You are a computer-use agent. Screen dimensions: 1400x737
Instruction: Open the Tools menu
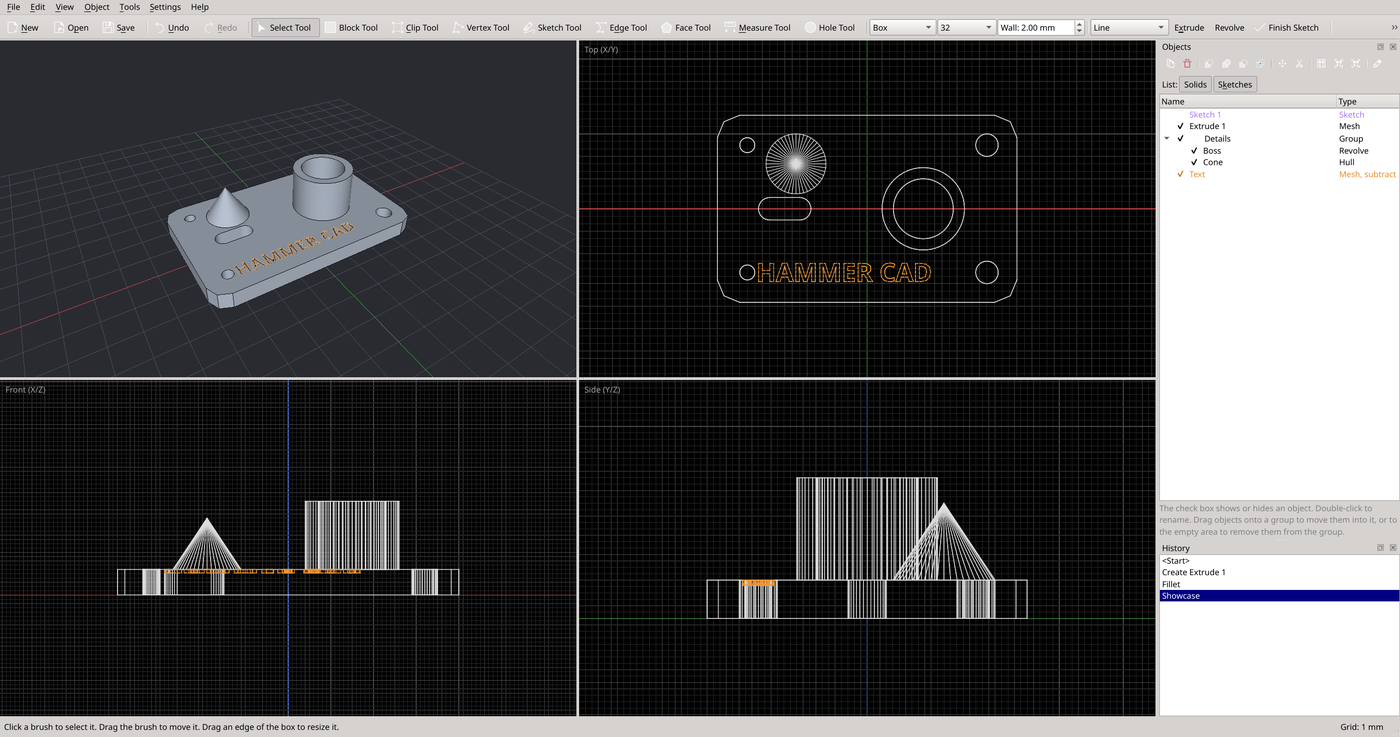[x=130, y=7]
